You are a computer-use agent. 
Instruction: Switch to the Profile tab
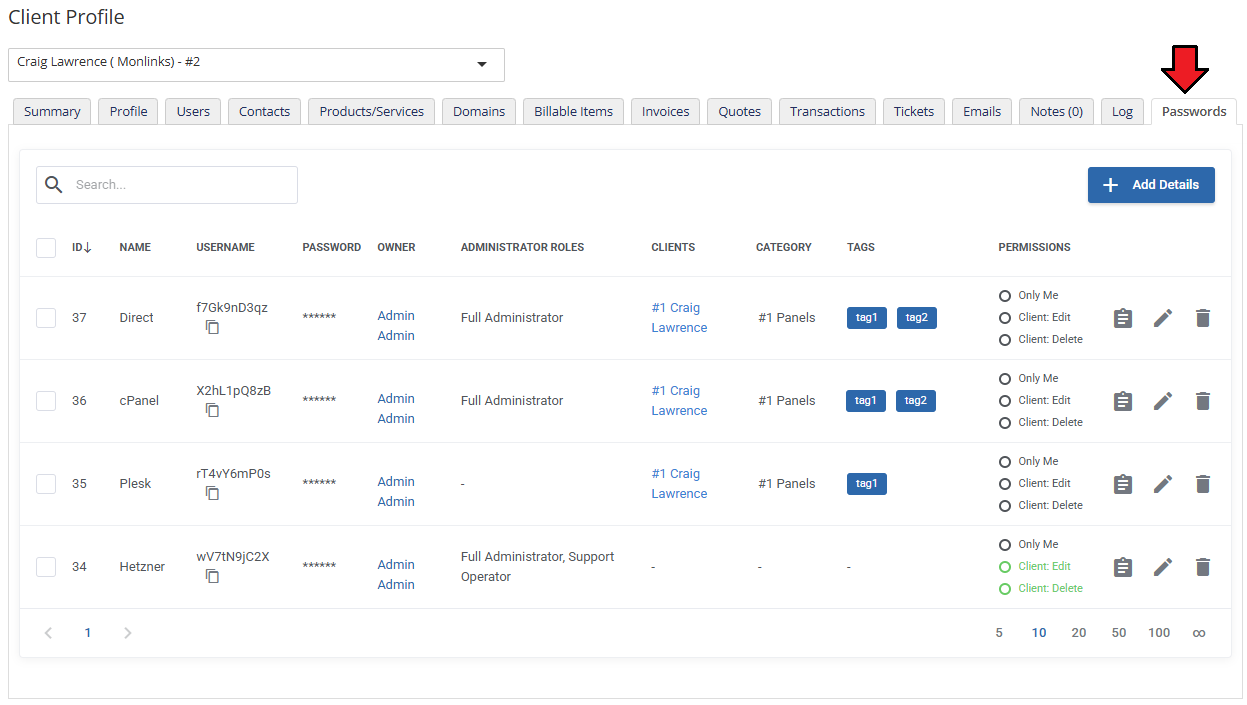[128, 112]
